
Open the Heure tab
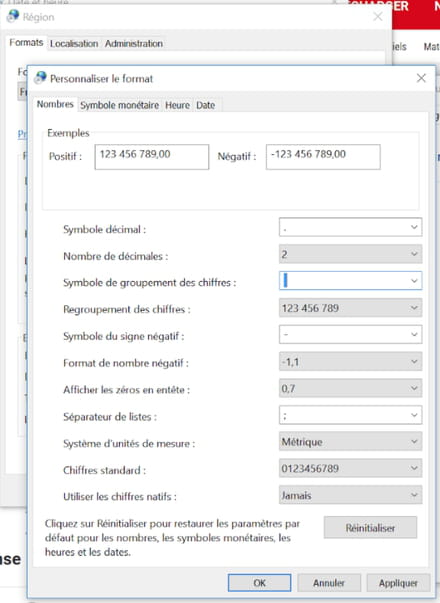click(177, 105)
